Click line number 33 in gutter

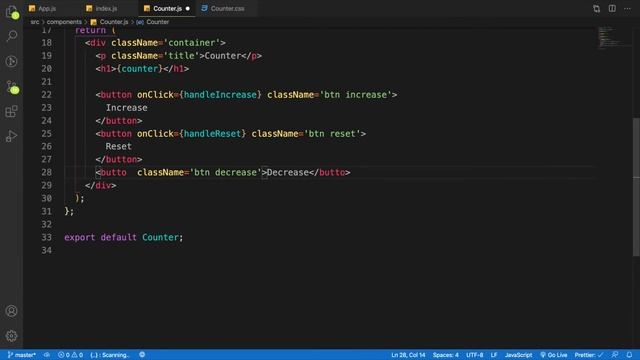(47, 237)
